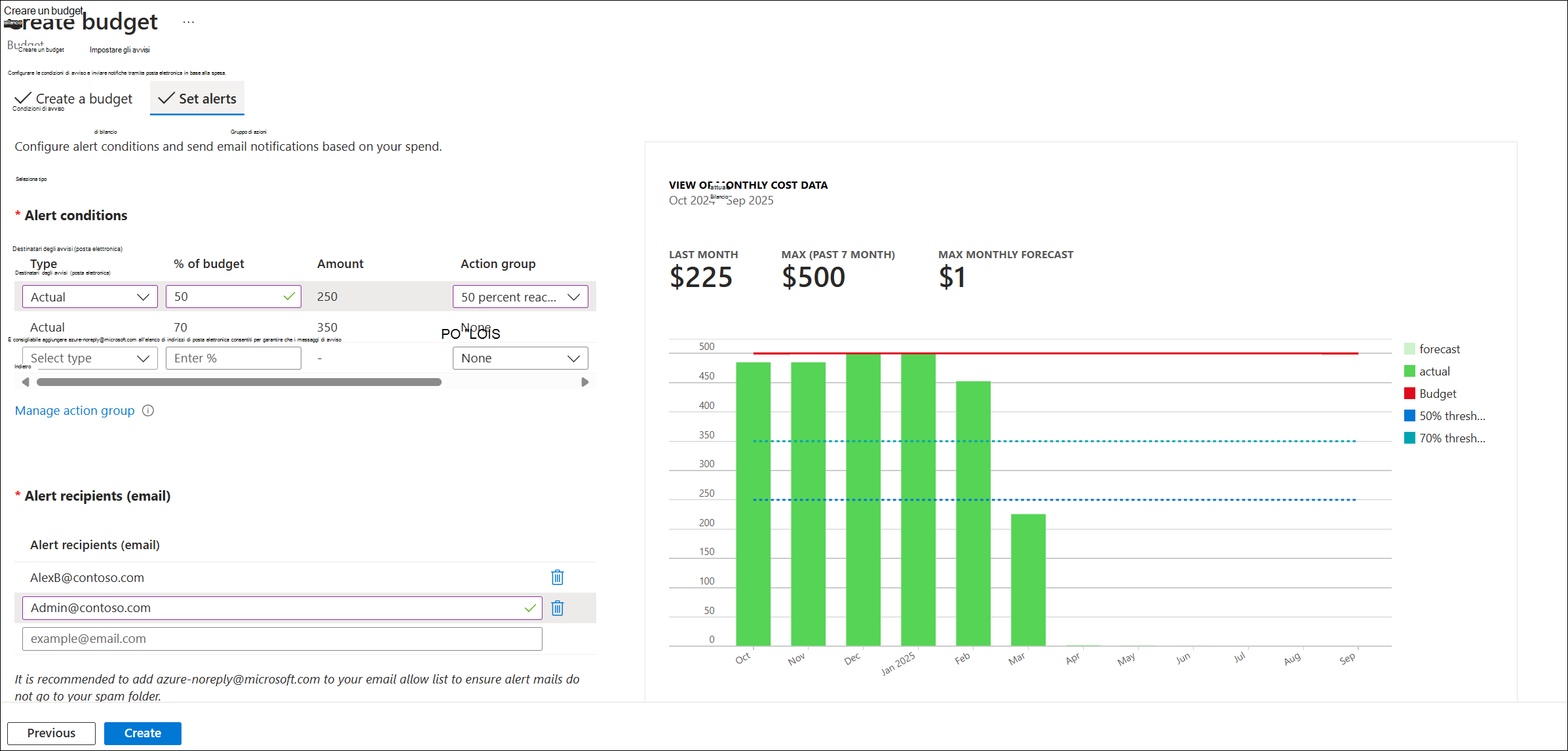Click the info icon beside Manage action group
This screenshot has height=751, width=1568.
(x=148, y=410)
